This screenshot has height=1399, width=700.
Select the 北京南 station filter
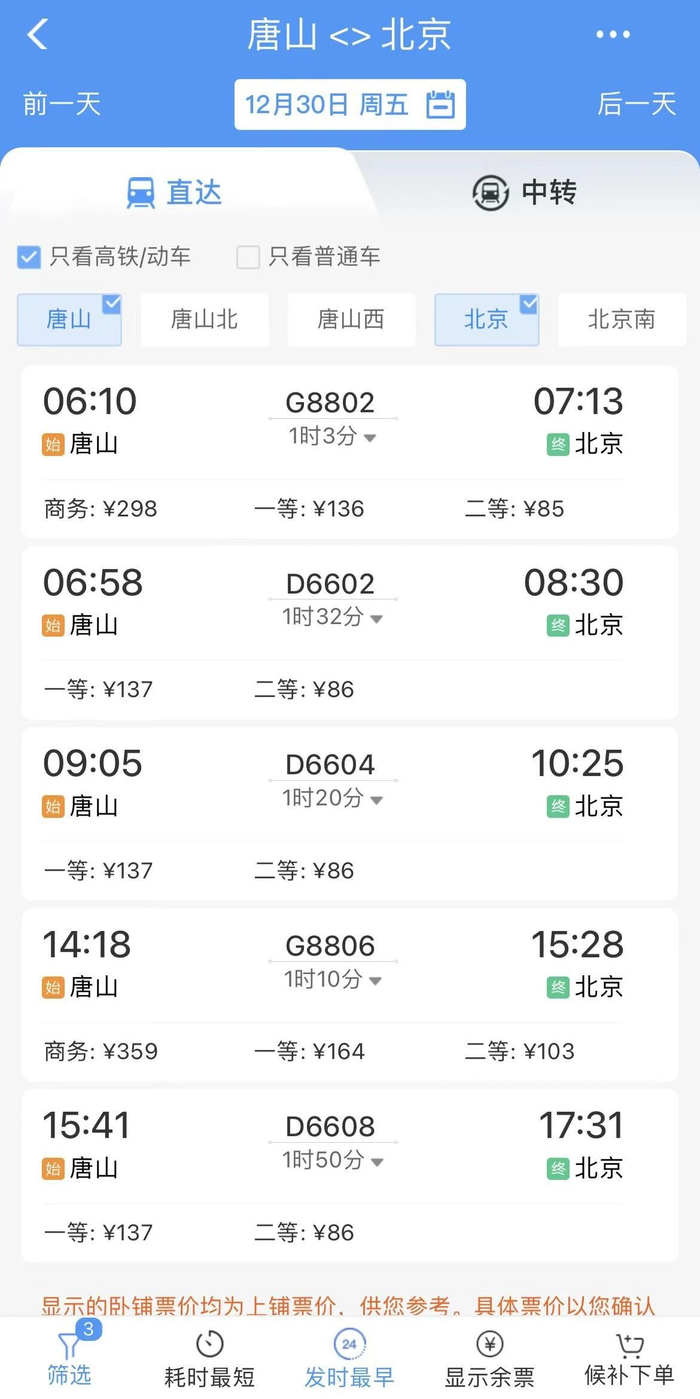(x=621, y=320)
